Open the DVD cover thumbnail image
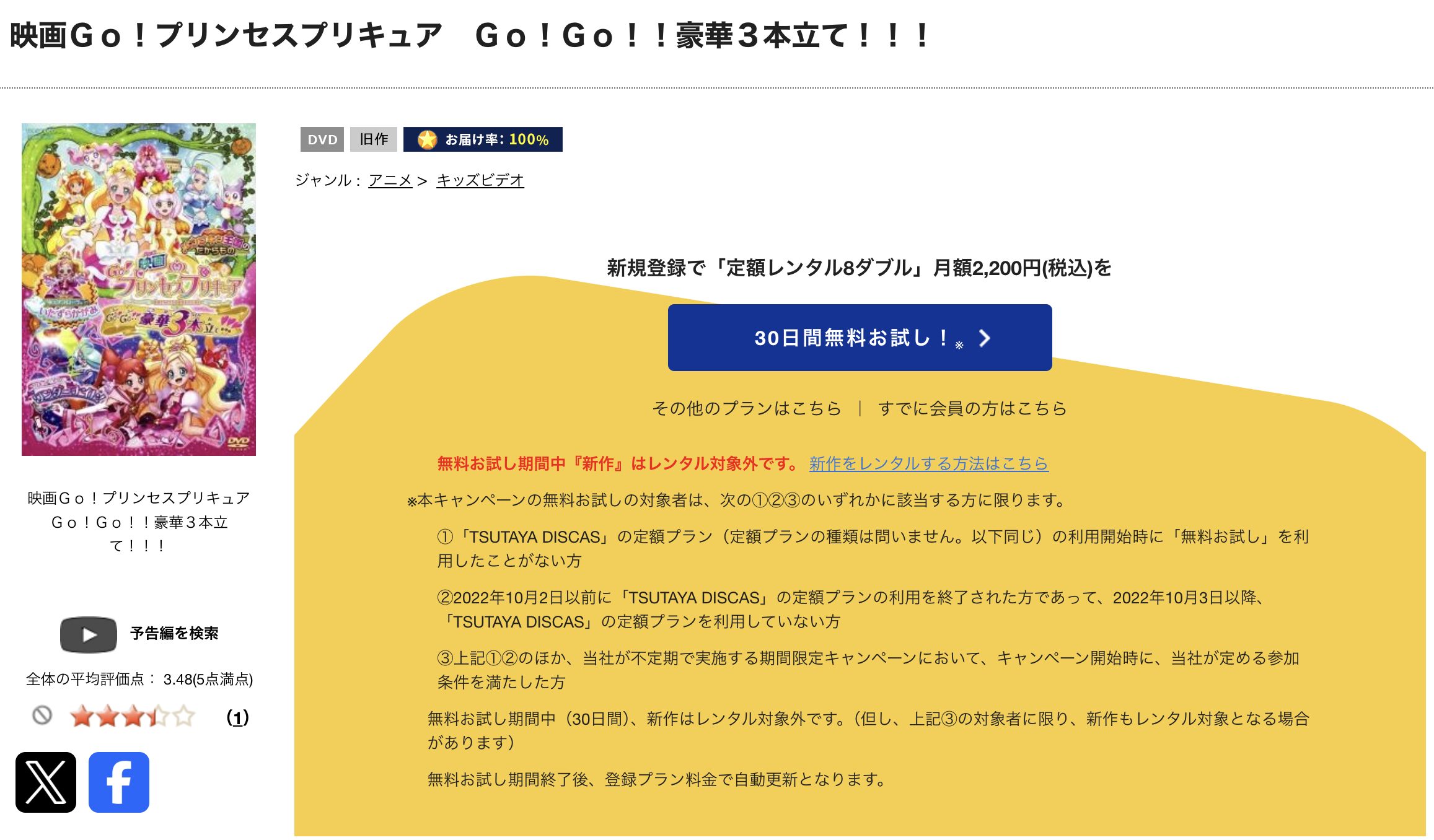 (x=139, y=289)
